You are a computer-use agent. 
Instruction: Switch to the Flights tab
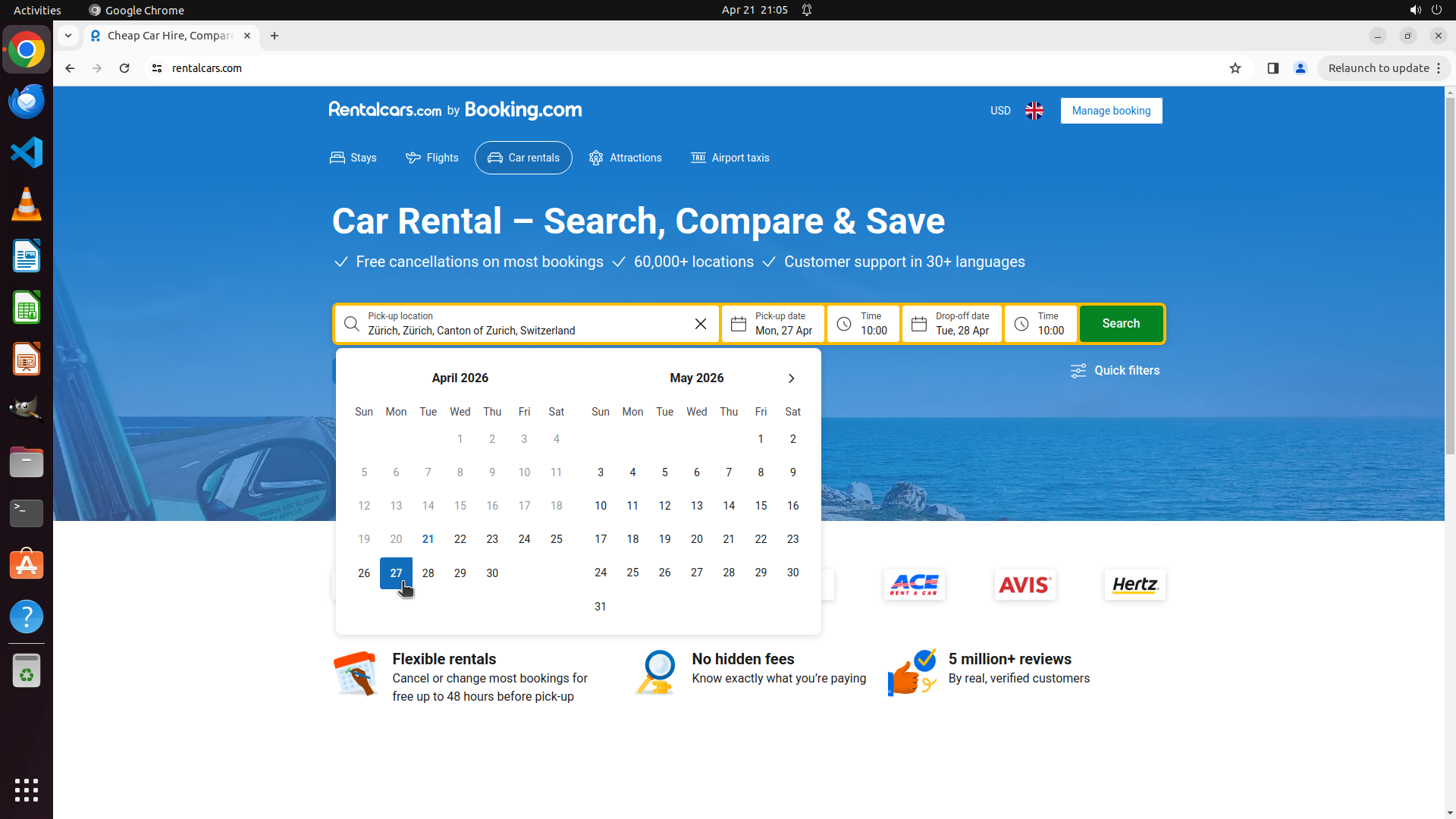coord(432,158)
